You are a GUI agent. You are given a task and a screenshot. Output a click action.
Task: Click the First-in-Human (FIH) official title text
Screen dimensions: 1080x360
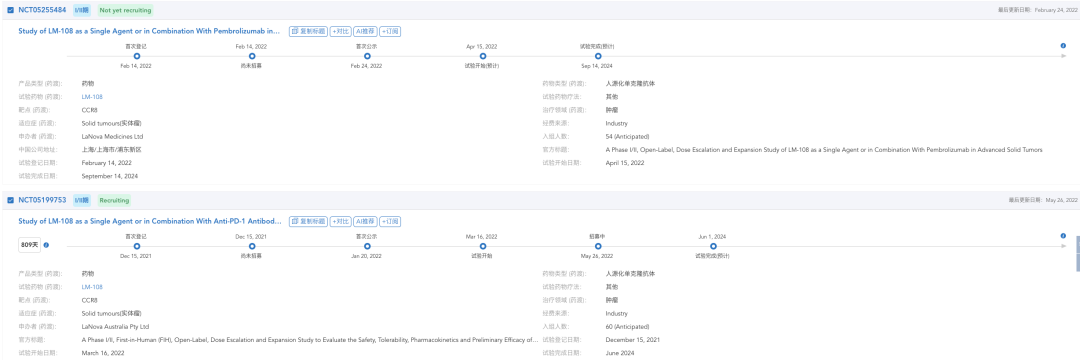click(310, 339)
